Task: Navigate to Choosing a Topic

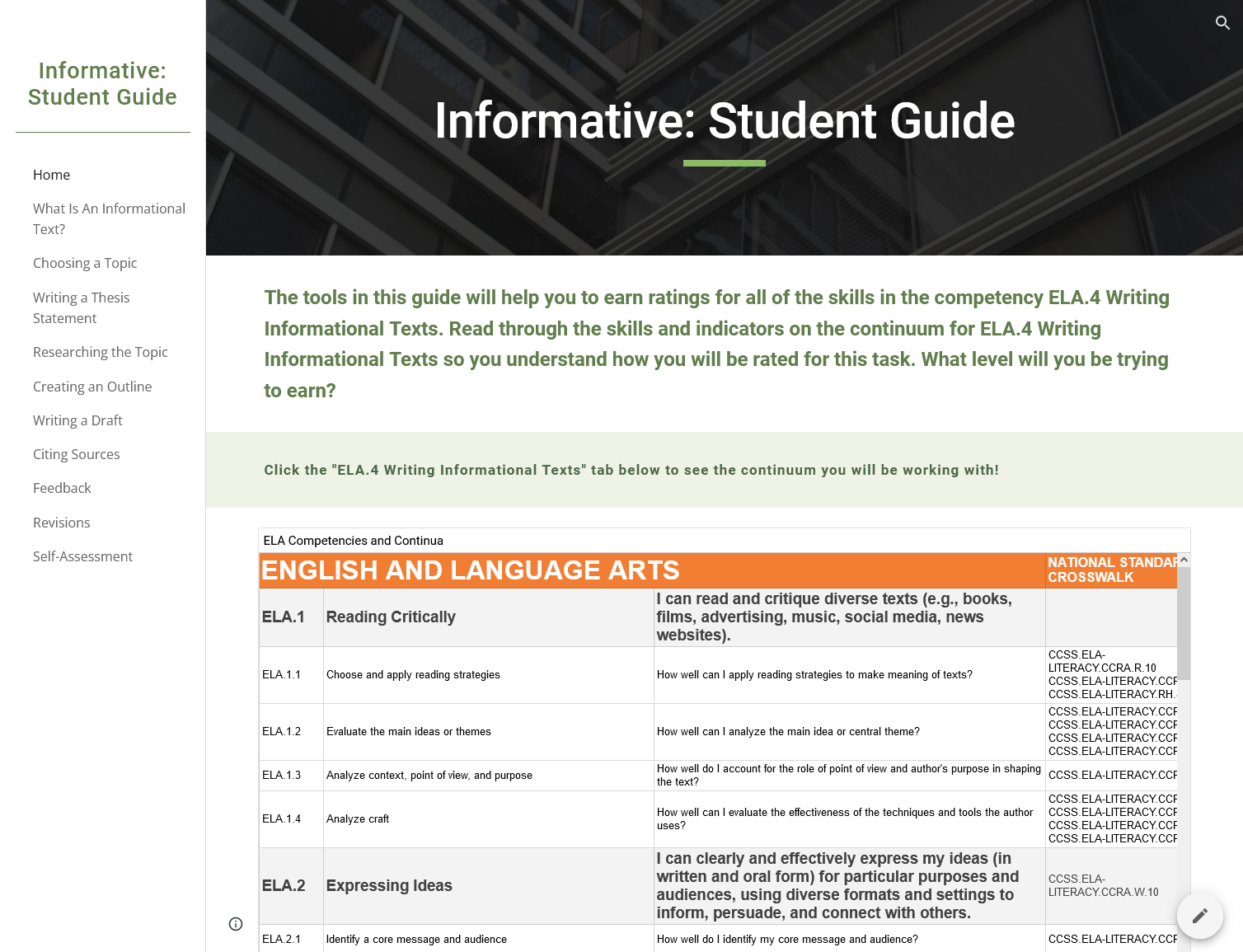Action: 85,263
